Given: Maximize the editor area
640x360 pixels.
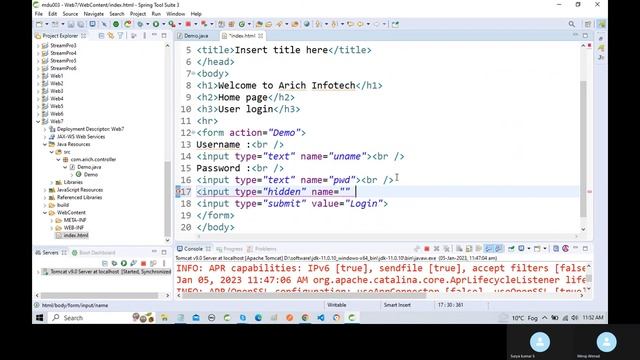Looking at the screenshot, I should pyautogui.click(x=585, y=36).
